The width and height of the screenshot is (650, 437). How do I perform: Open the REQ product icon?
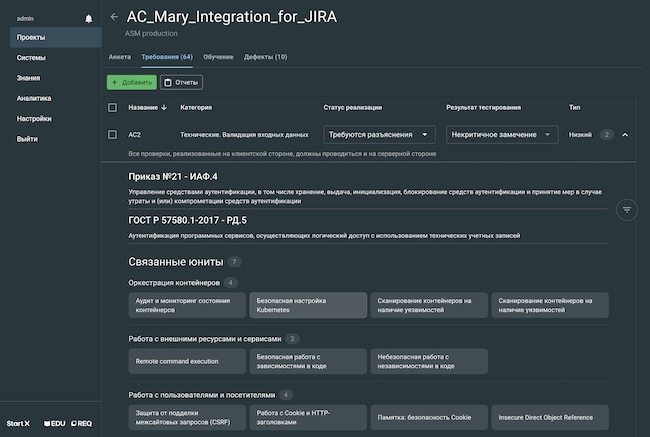83,423
